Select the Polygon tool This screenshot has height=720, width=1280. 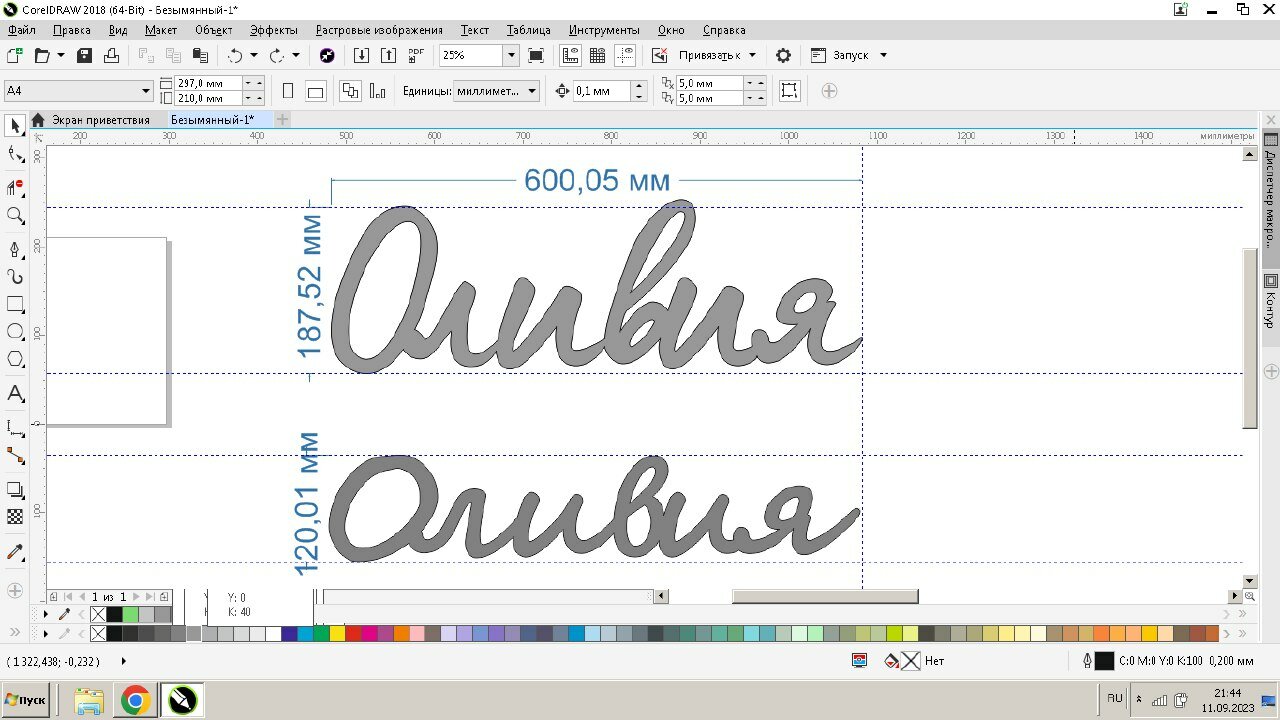pos(15,360)
